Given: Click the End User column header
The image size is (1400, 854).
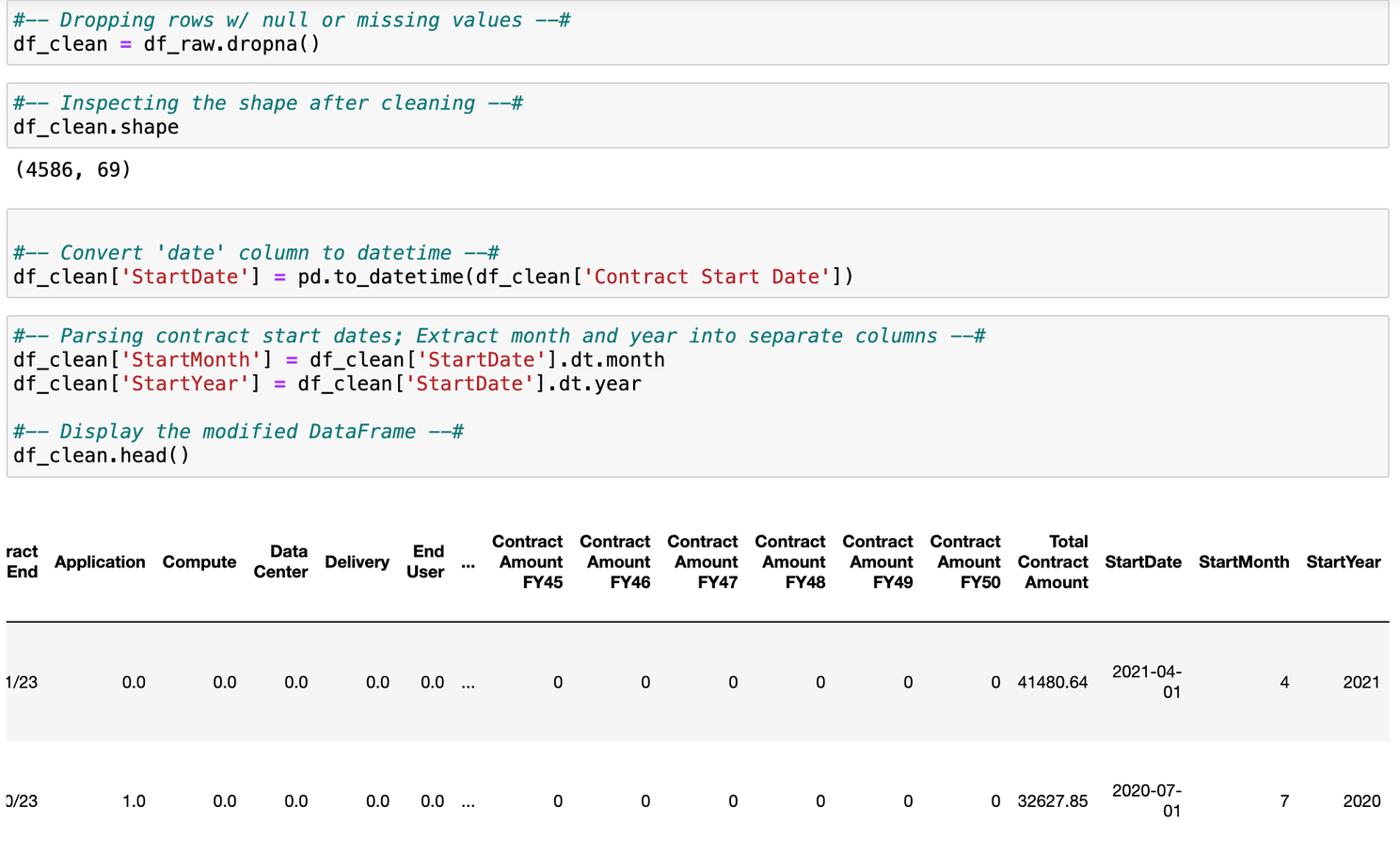Looking at the screenshot, I should click(x=426, y=562).
